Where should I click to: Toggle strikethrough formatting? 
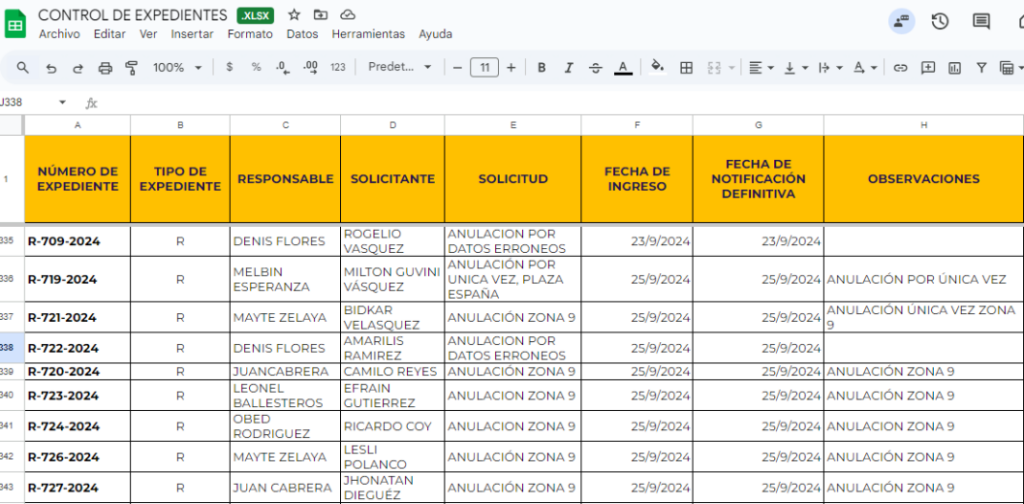coord(595,68)
